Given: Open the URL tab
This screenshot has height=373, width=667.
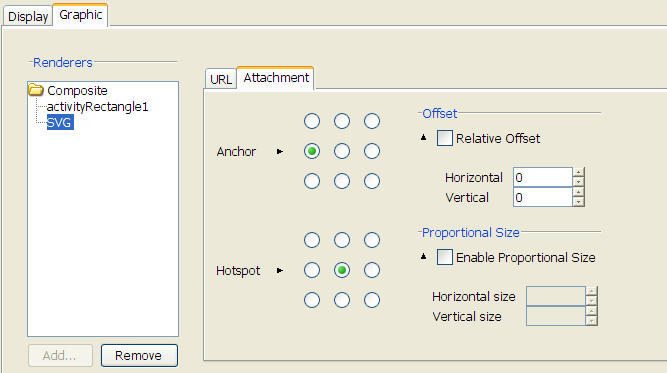Looking at the screenshot, I should [221, 80].
